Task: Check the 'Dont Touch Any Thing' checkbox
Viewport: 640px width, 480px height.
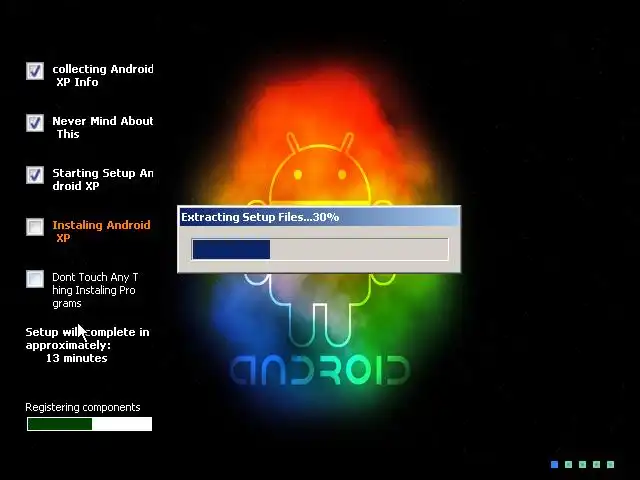Action: click(x=35, y=279)
